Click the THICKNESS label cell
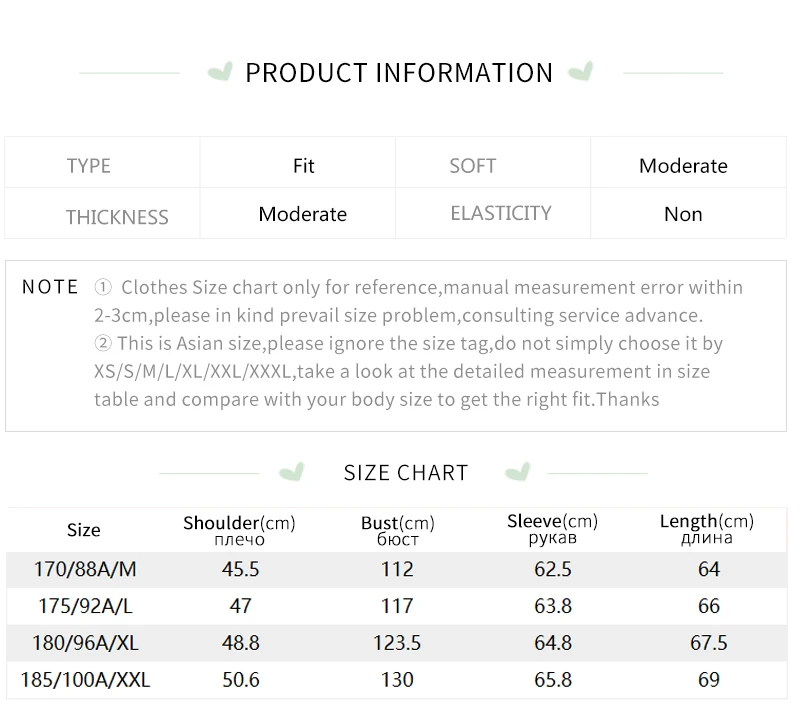Image resolution: width=800 pixels, height=721 pixels. tap(117, 216)
